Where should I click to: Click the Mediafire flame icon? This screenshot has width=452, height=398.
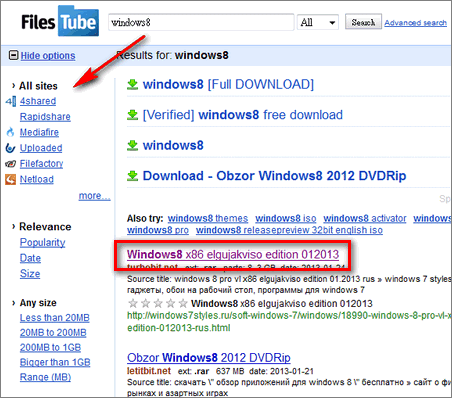pyautogui.click(x=11, y=133)
